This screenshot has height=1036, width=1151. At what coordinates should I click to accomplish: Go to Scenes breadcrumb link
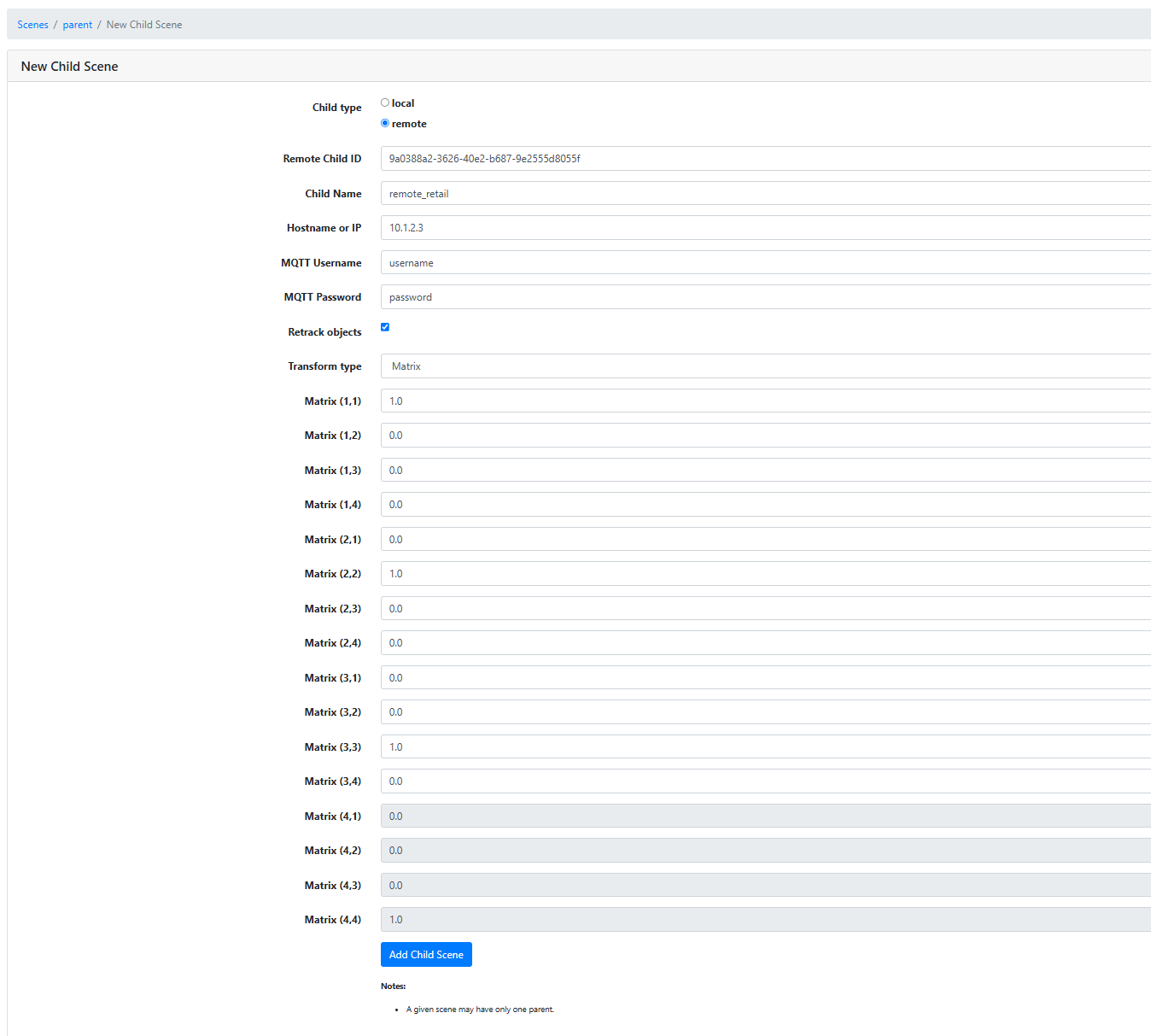[32, 25]
